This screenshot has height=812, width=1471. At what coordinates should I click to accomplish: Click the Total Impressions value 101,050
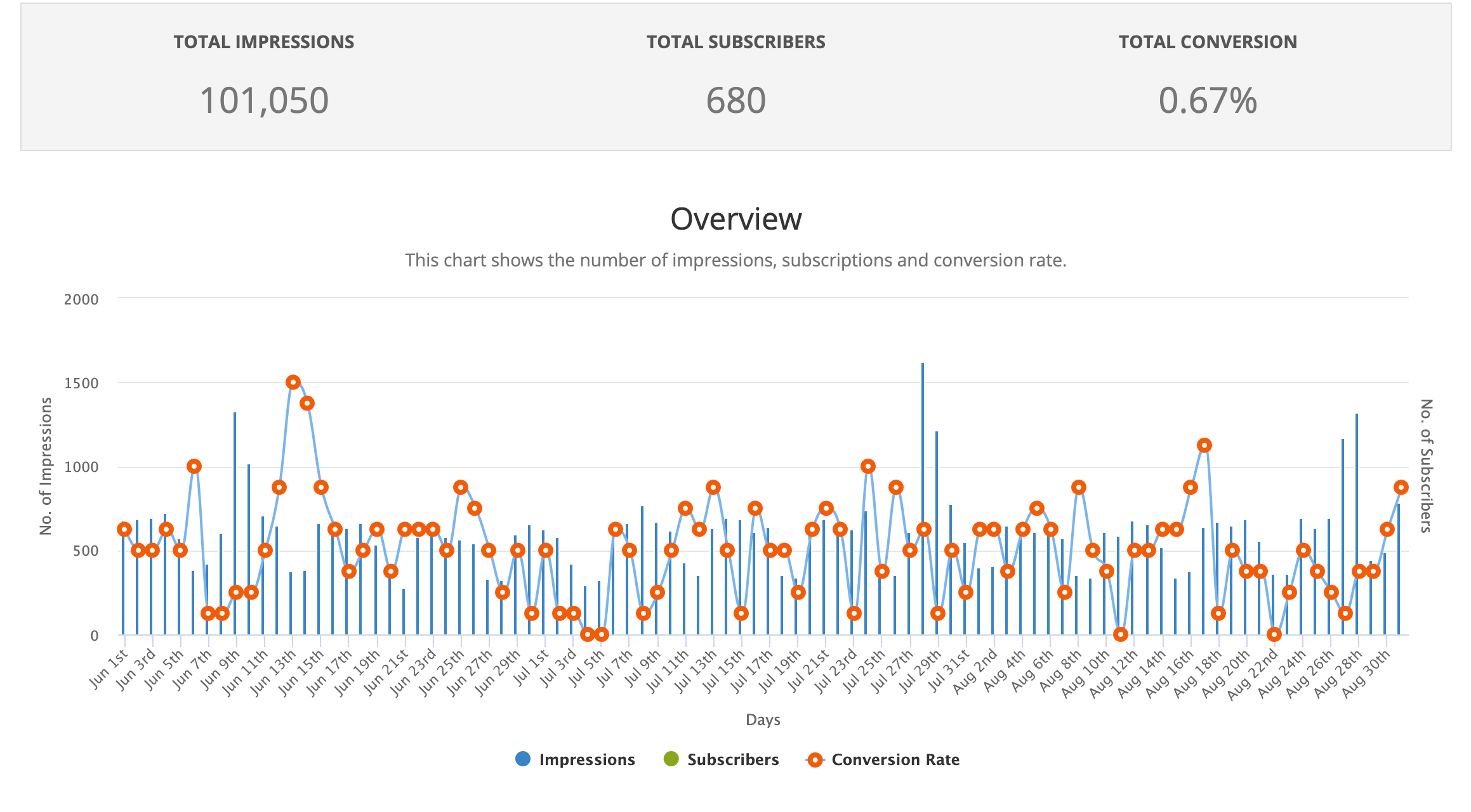point(264,101)
